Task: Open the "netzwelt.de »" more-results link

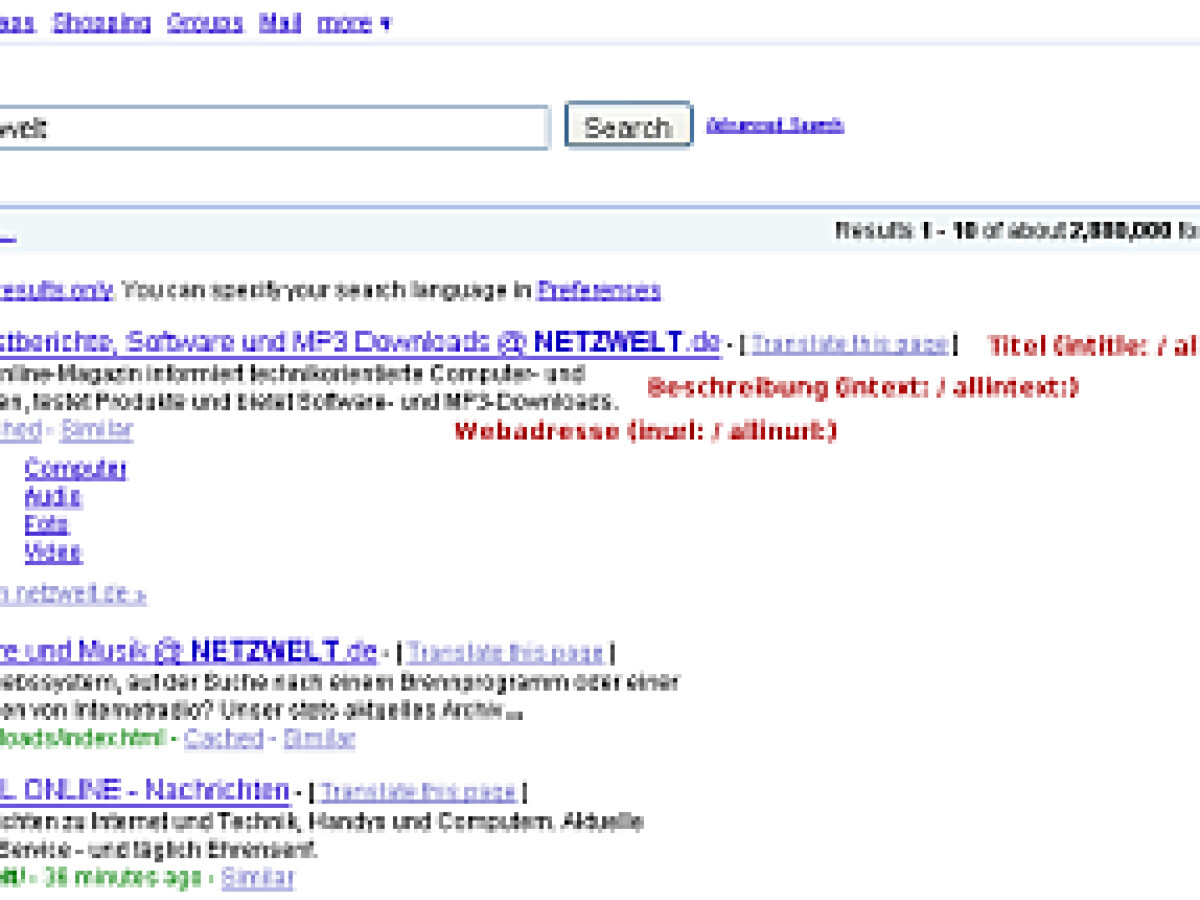Action: tap(72, 594)
